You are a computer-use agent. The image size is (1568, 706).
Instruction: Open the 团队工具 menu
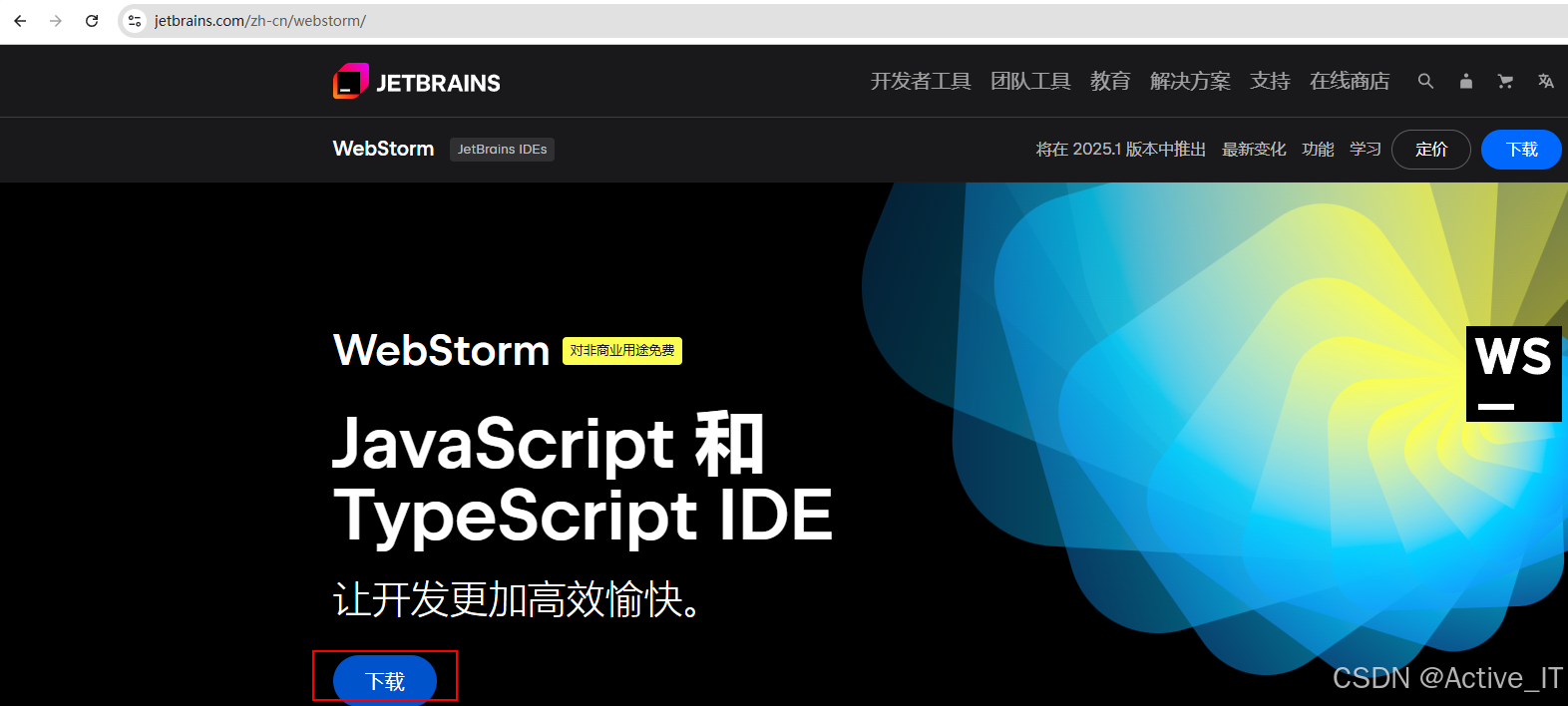click(1030, 81)
